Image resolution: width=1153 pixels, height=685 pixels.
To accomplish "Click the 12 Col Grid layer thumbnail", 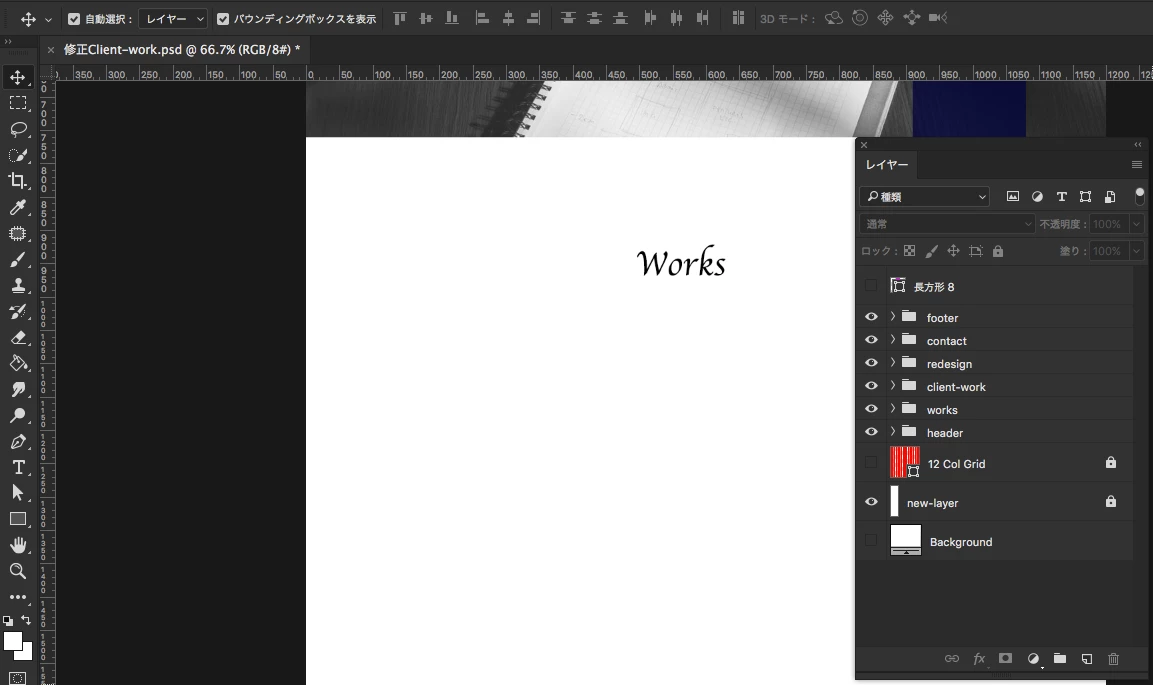I will pos(904,462).
